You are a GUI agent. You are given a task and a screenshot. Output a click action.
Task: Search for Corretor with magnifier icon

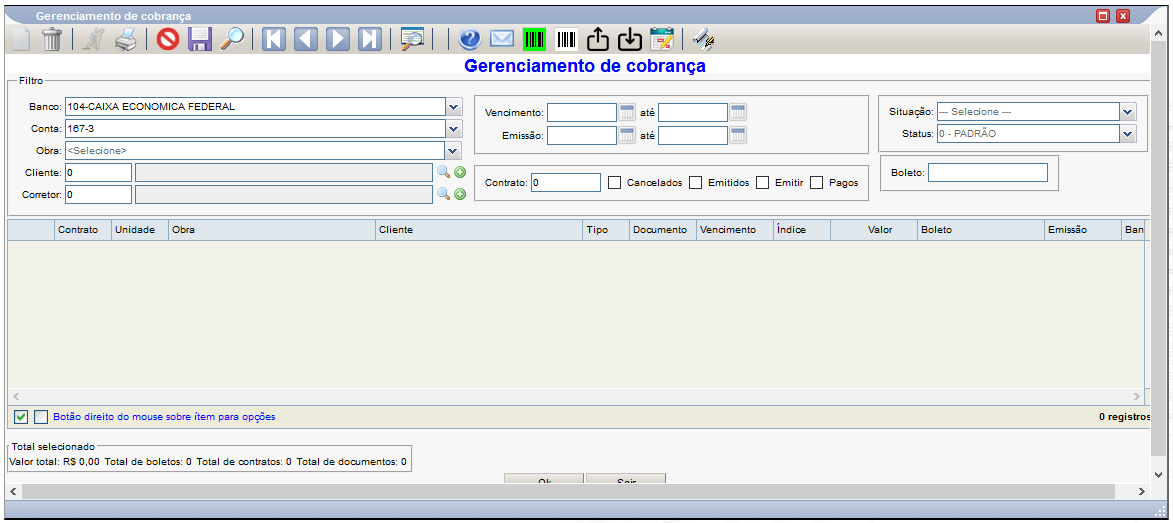444,194
